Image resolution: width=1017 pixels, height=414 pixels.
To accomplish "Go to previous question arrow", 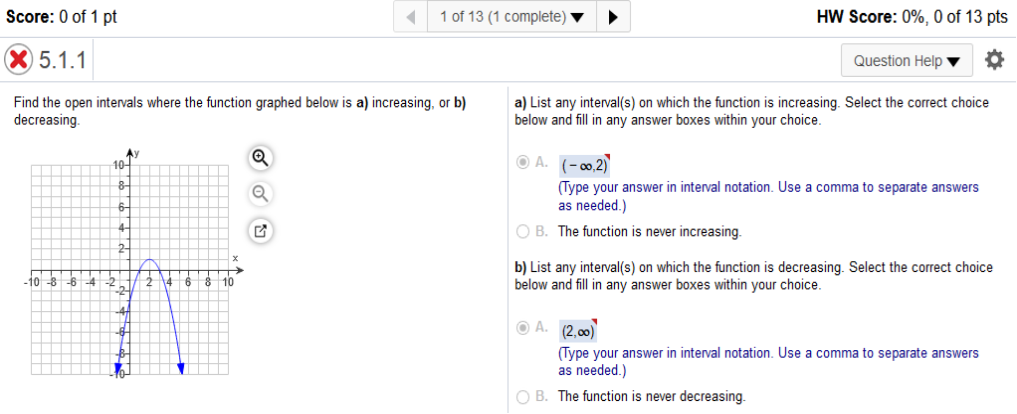I will click(x=411, y=17).
